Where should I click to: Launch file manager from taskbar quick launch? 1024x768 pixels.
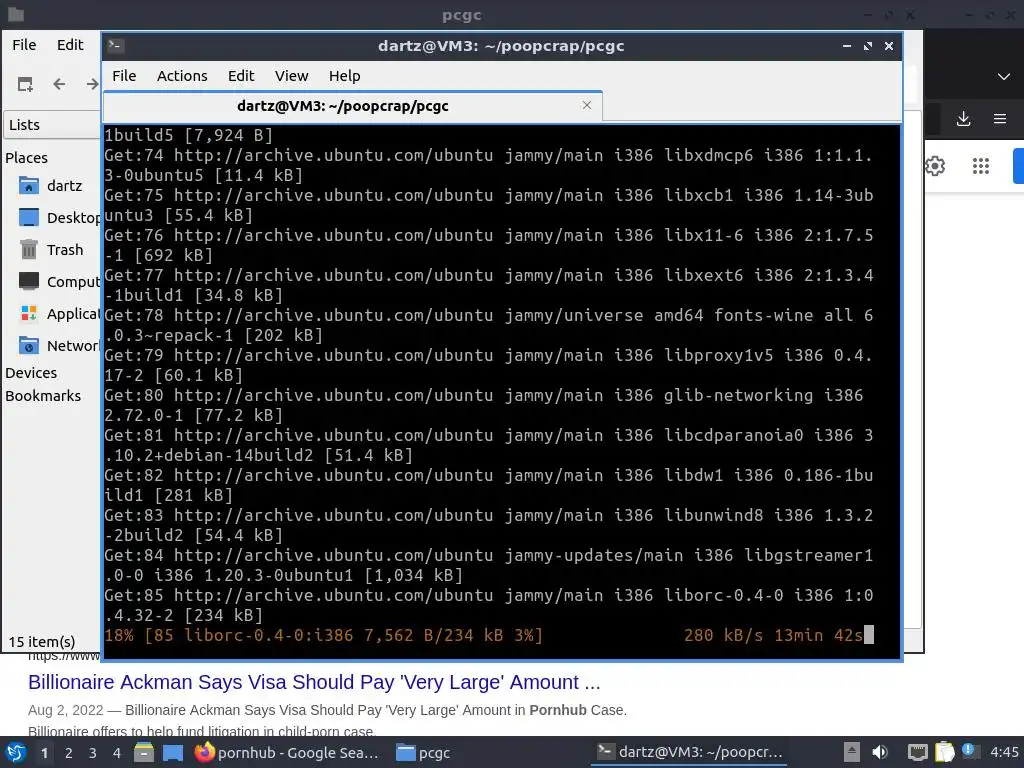tap(144, 752)
